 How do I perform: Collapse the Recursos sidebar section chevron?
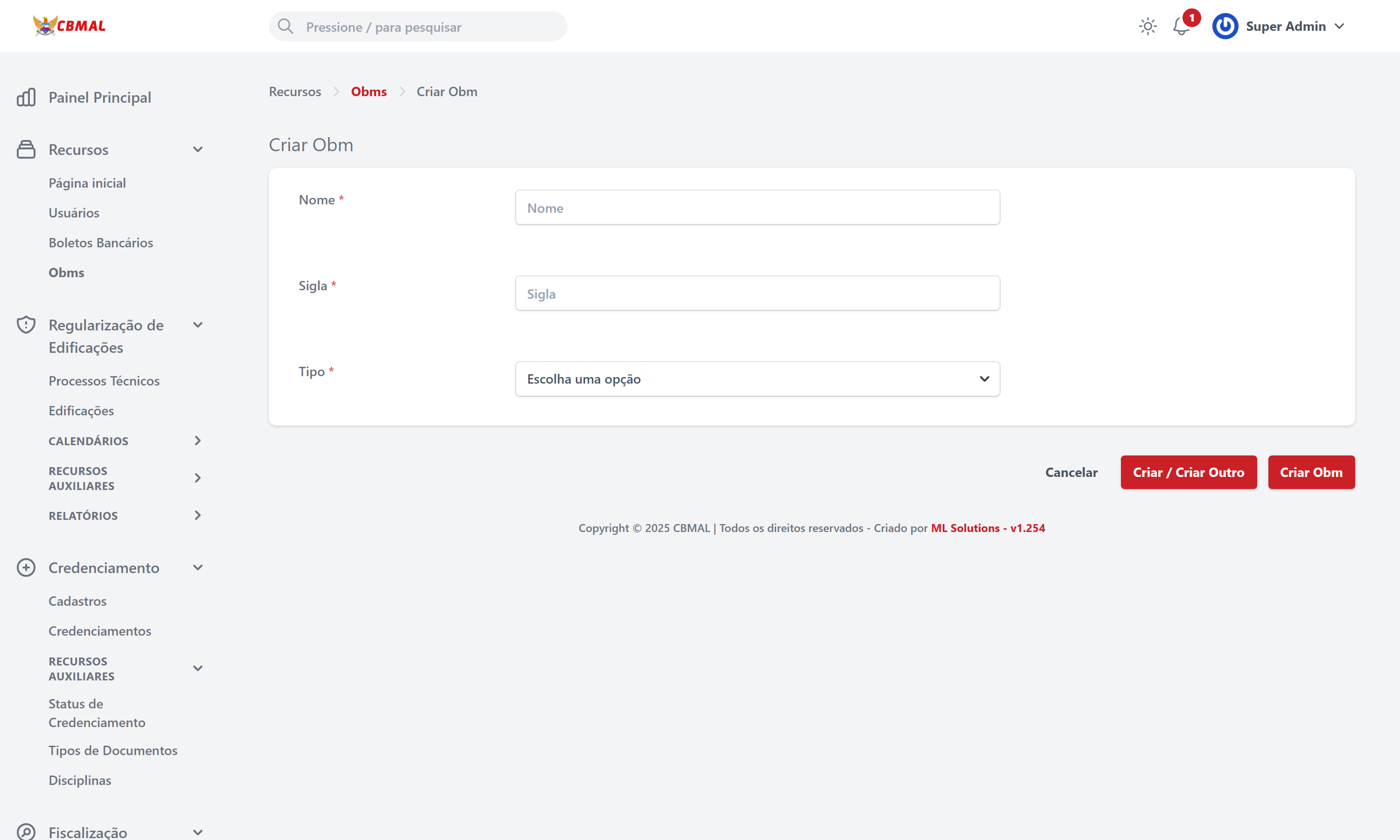click(x=197, y=149)
